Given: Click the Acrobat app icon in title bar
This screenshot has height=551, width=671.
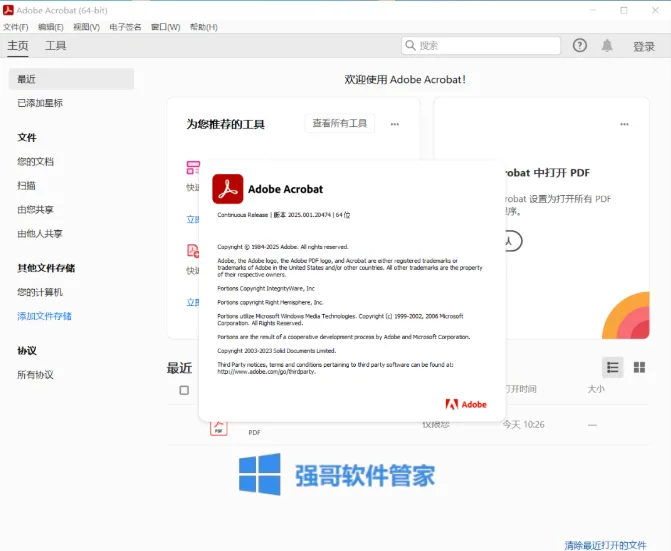Looking at the screenshot, I should [8, 10].
